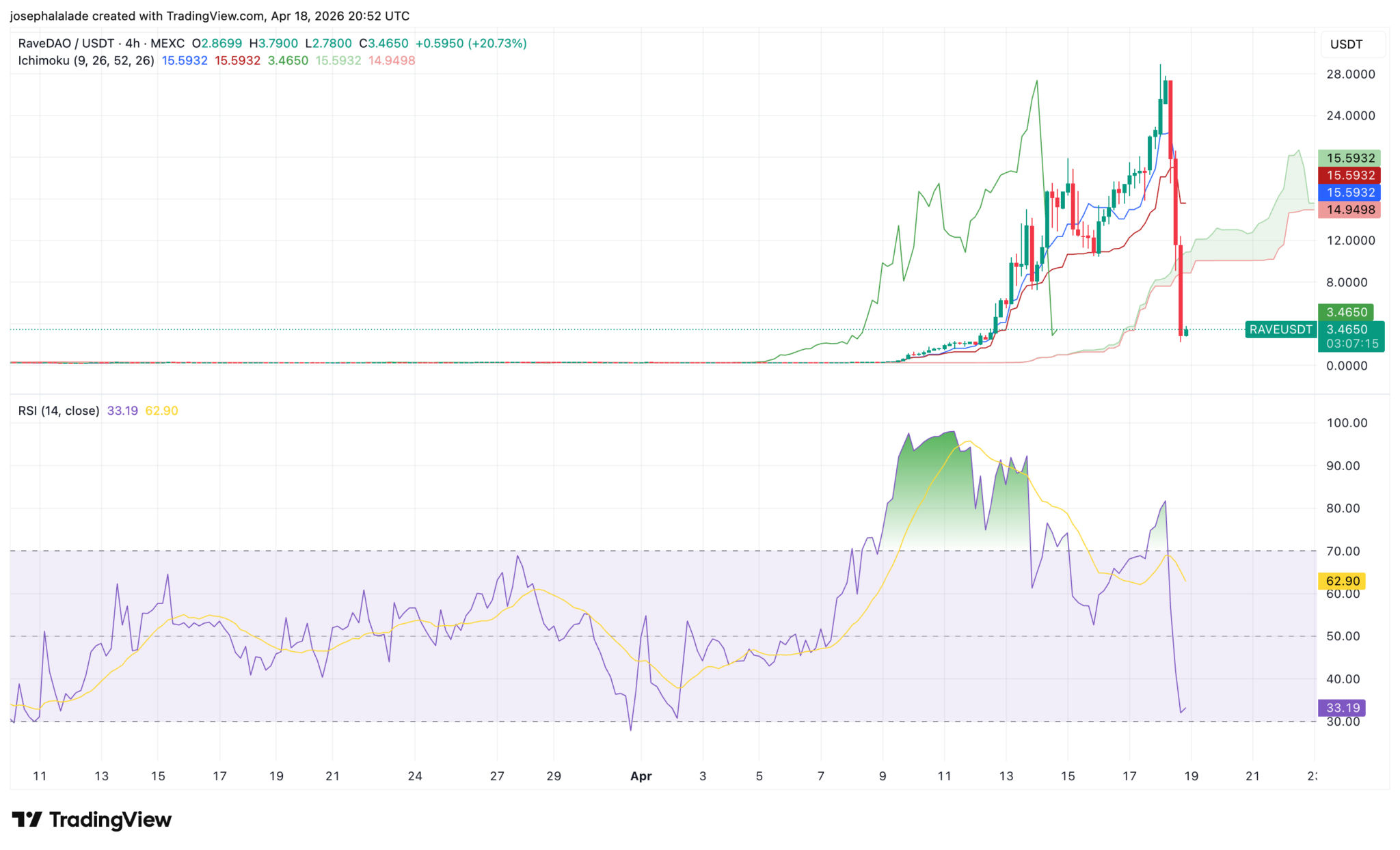Click the 03:07:15 candle countdown timer

(x=1352, y=344)
